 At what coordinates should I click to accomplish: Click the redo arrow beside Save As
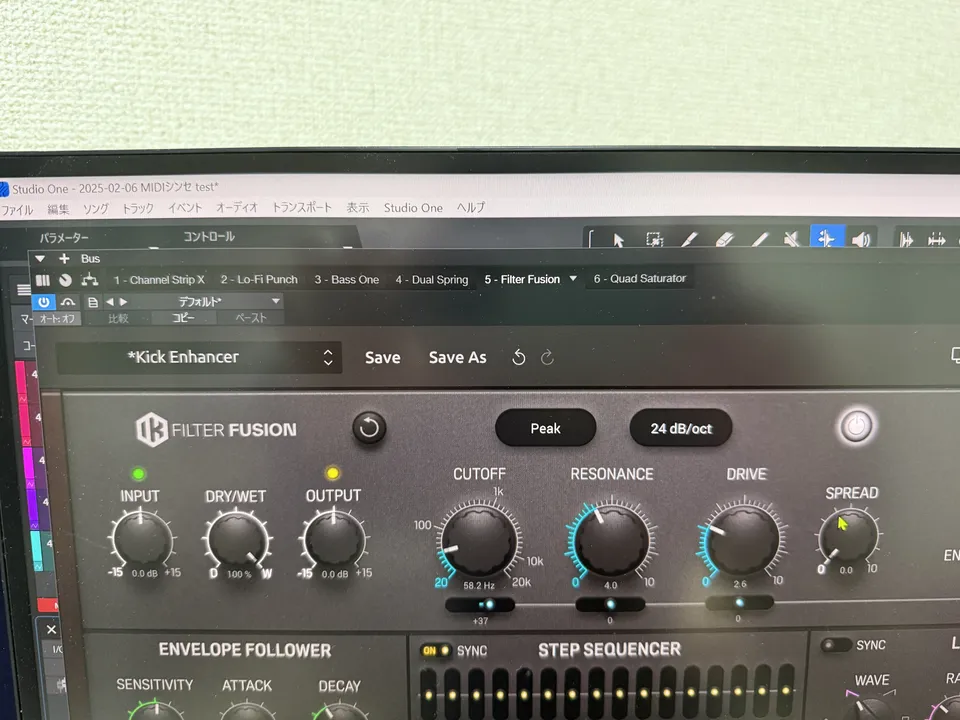point(547,357)
